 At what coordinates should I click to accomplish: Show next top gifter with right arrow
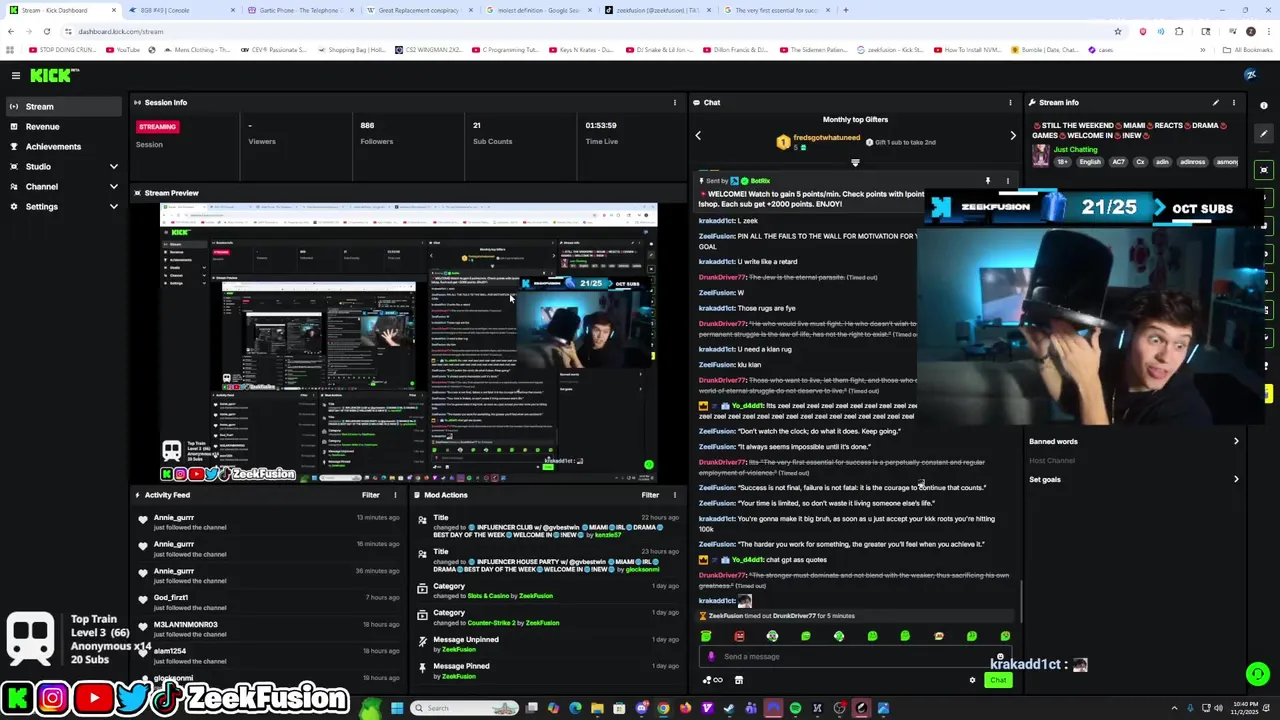click(x=1013, y=135)
